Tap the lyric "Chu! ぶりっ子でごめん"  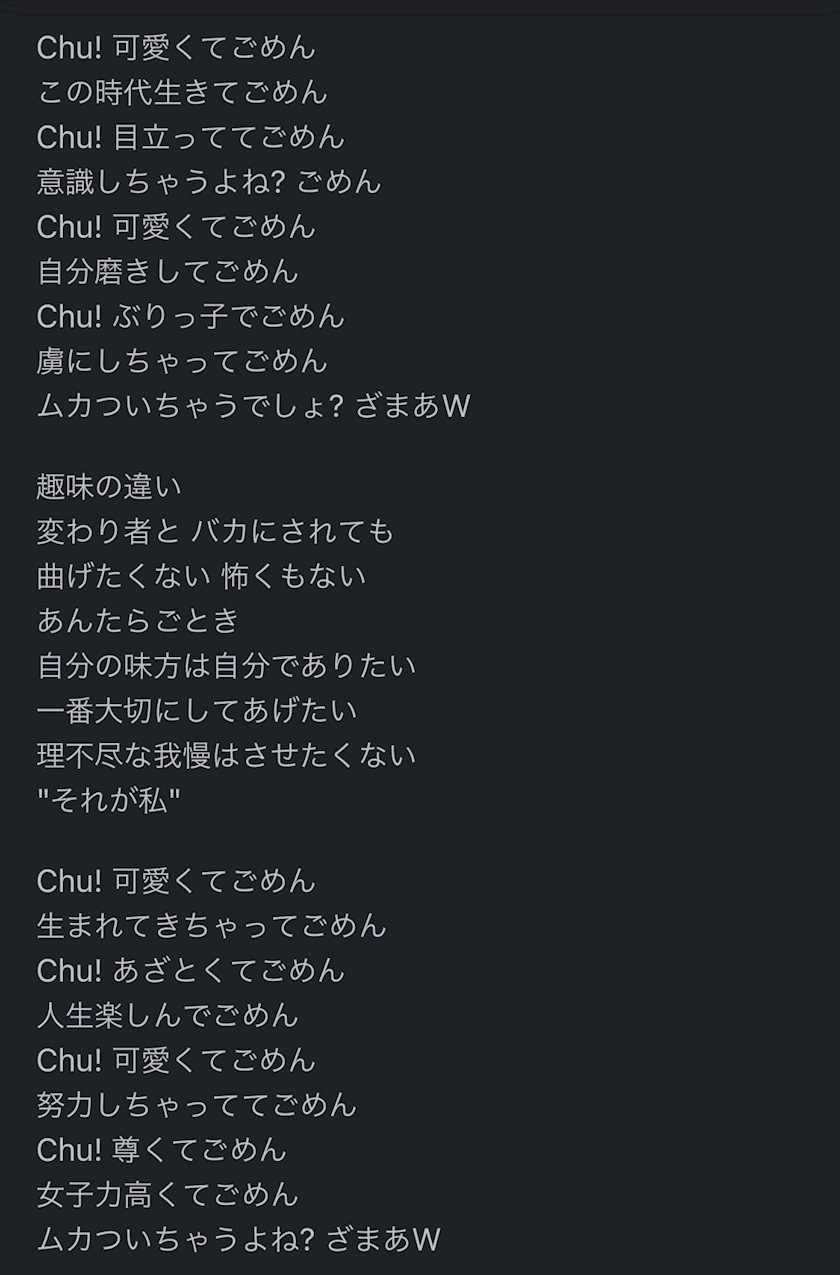tap(190, 316)
